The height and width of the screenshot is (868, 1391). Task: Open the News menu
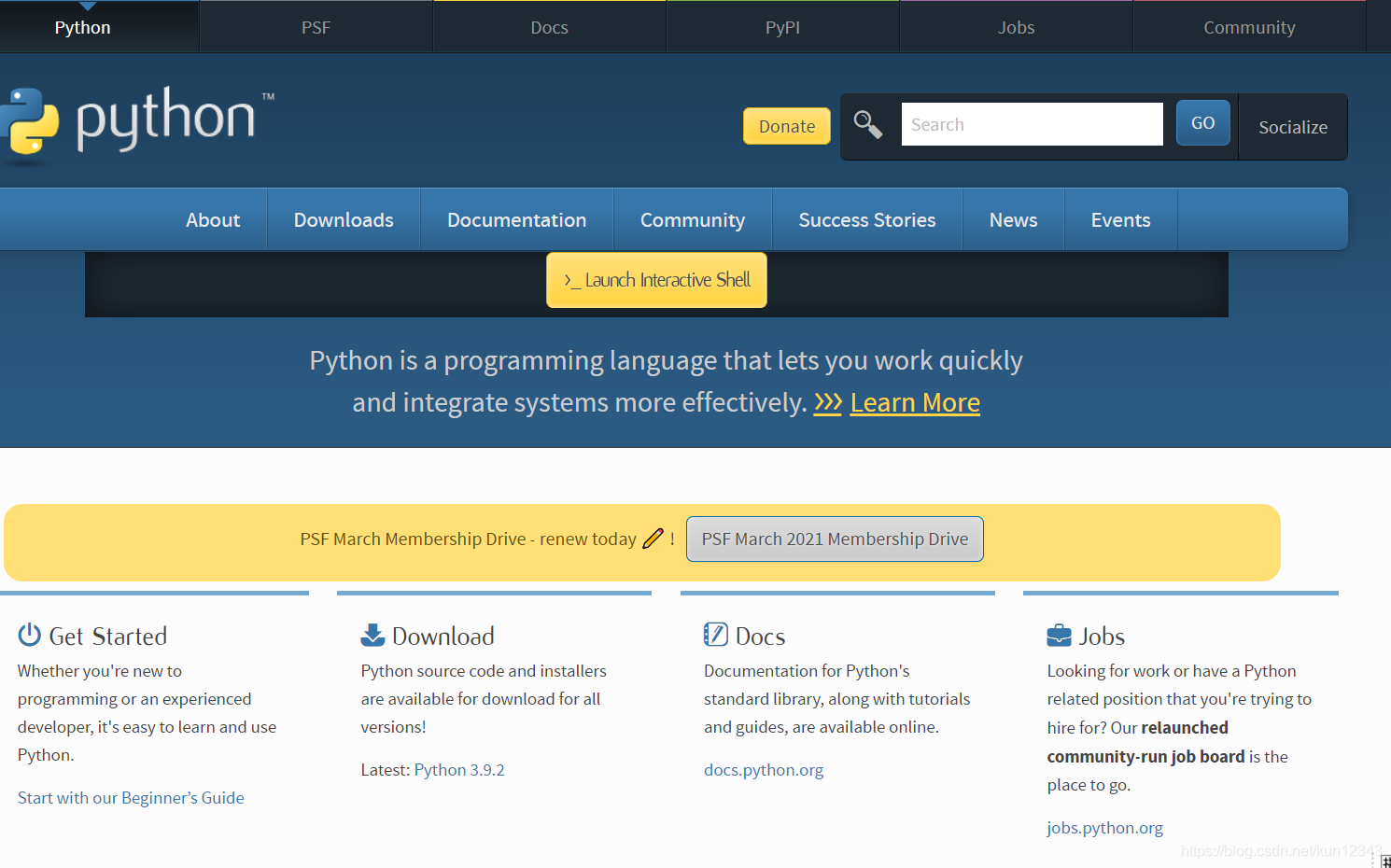1014,219
